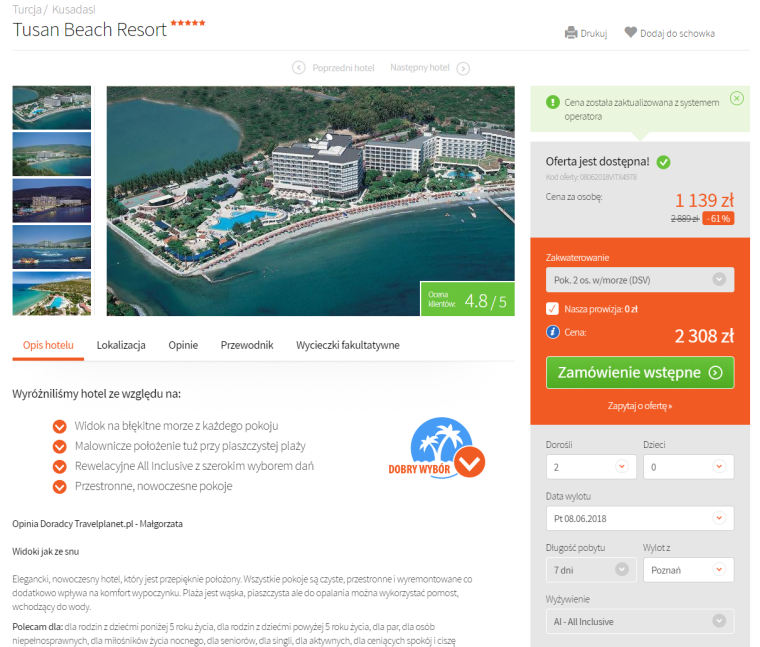Click the Tusan Beach Resort title
The width and height of the screenshot is (760, 647).
coord(90,30)
